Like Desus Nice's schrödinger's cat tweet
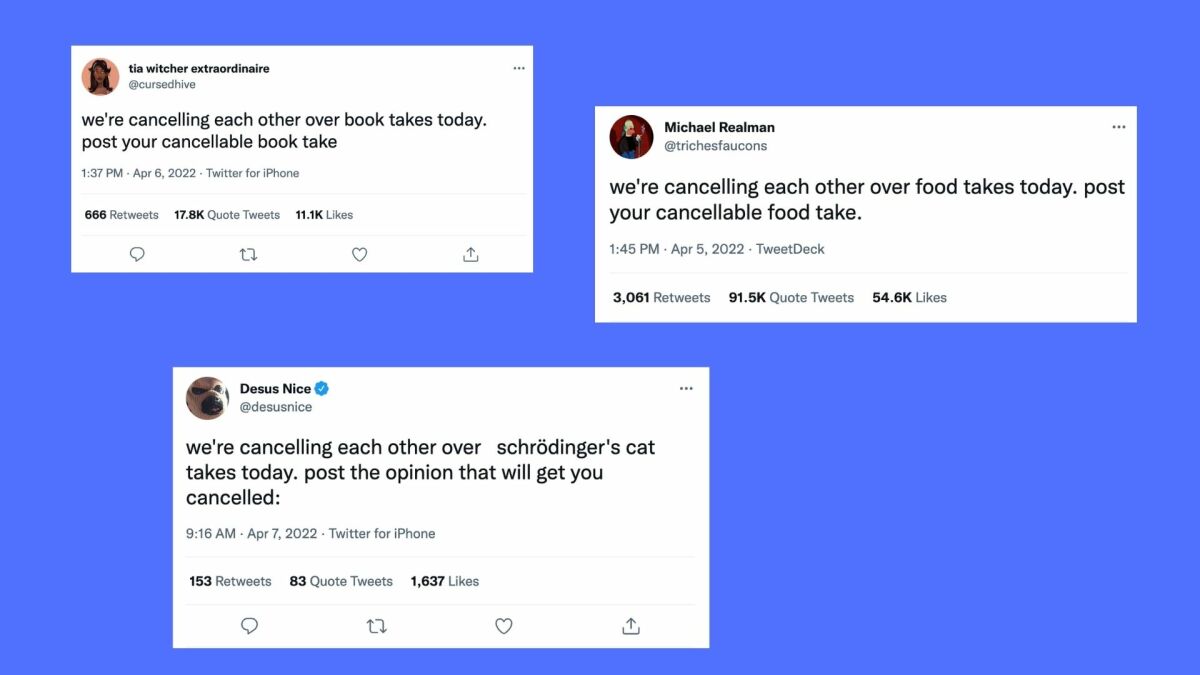Screen dimensions: 1200x675 click(x=504, y=626)
